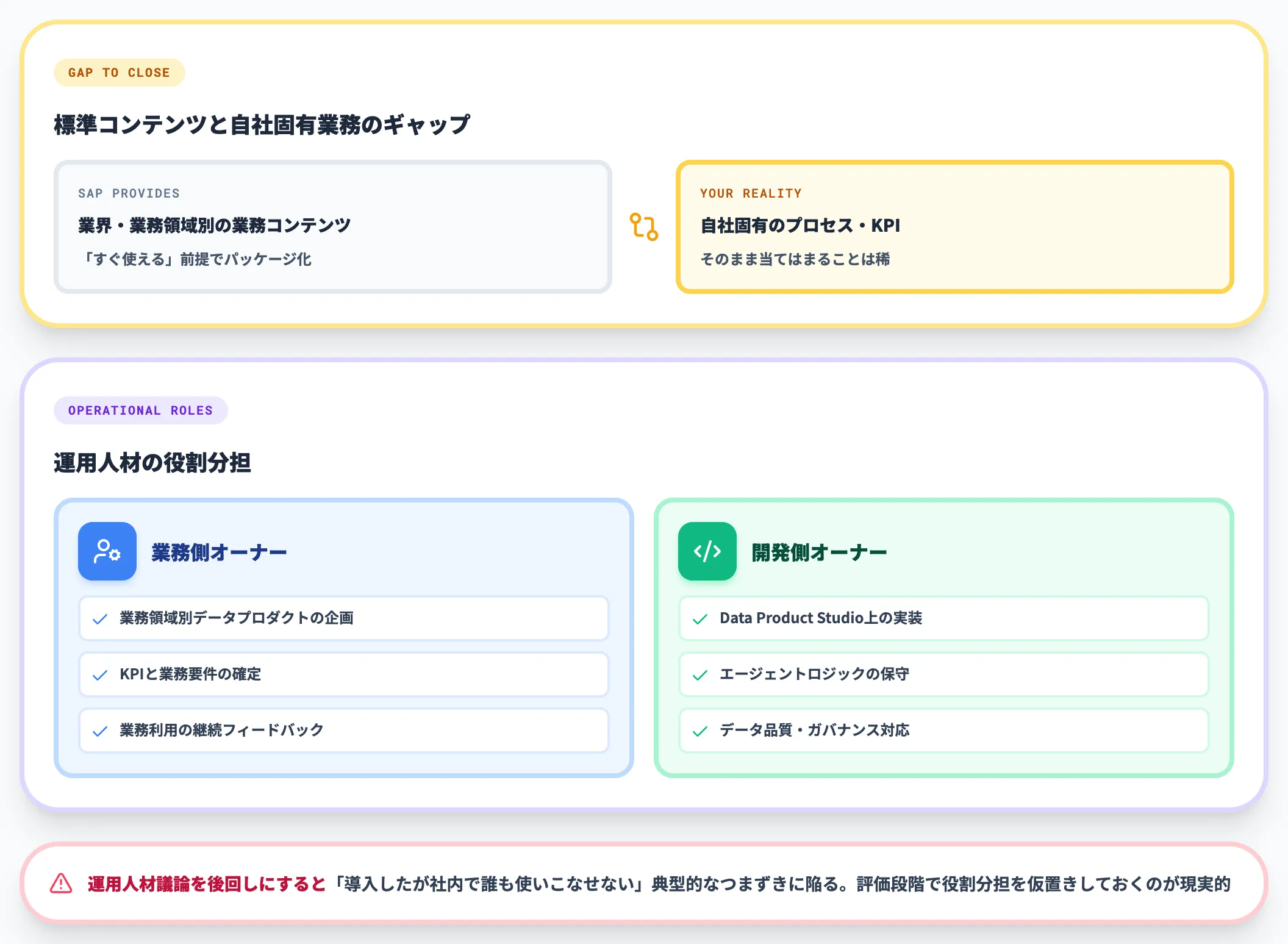Viewport: 1288px width, 944px height.
Task: Click checkmark beside エージェントロジックの保守
Action: (700, 675)
